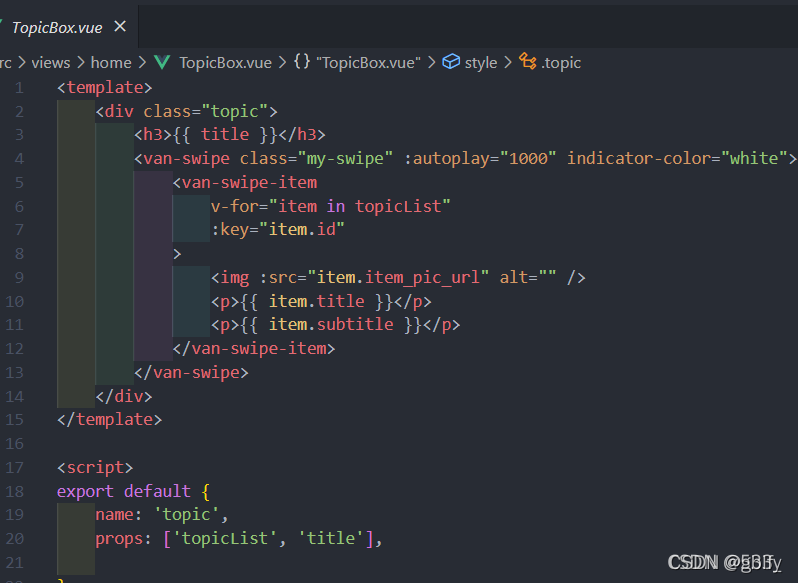Open the views breadcrumb segment
Image resolution: width=798 pixels, height=583 pixels.
coord(51,63)
